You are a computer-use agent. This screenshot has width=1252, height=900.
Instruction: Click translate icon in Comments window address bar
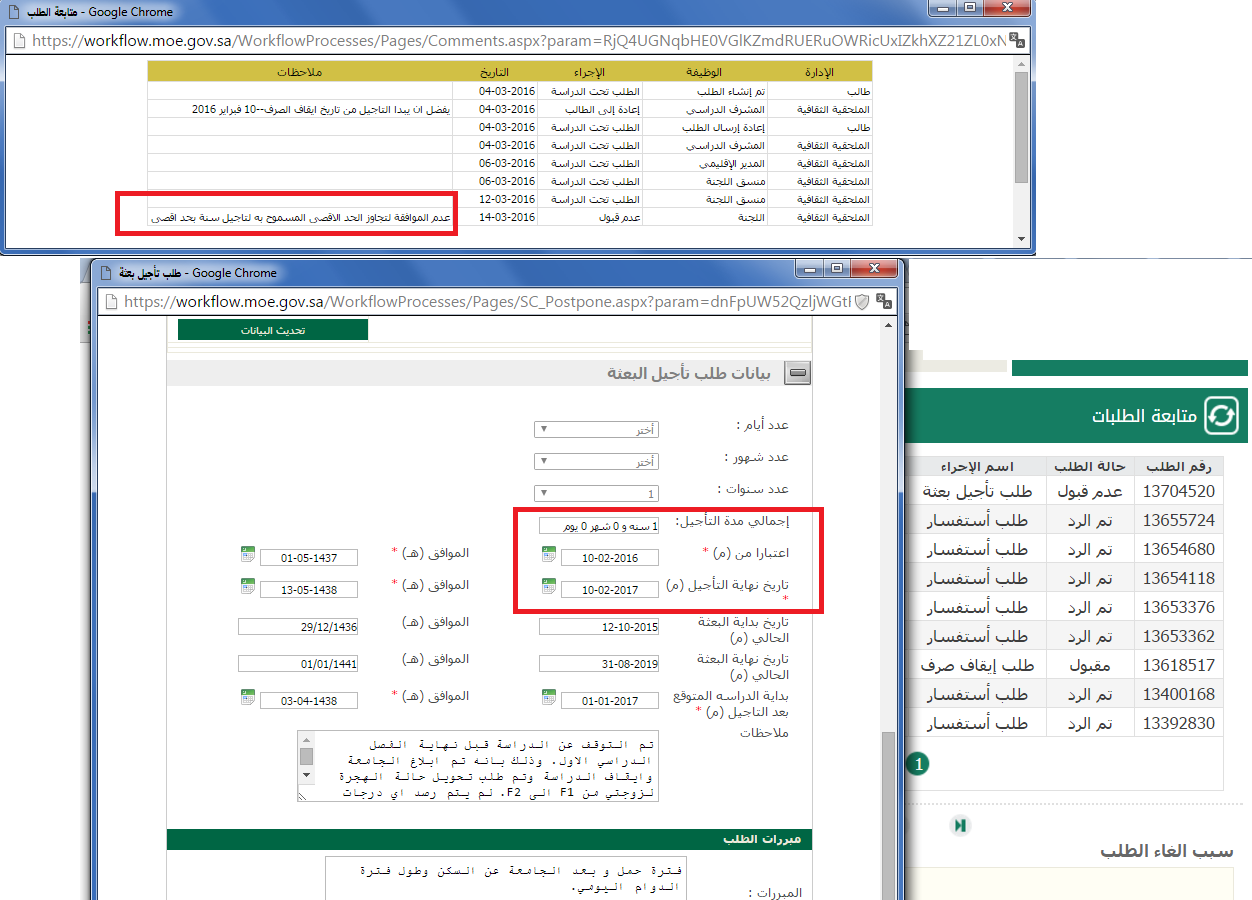tap(1015, 40)
